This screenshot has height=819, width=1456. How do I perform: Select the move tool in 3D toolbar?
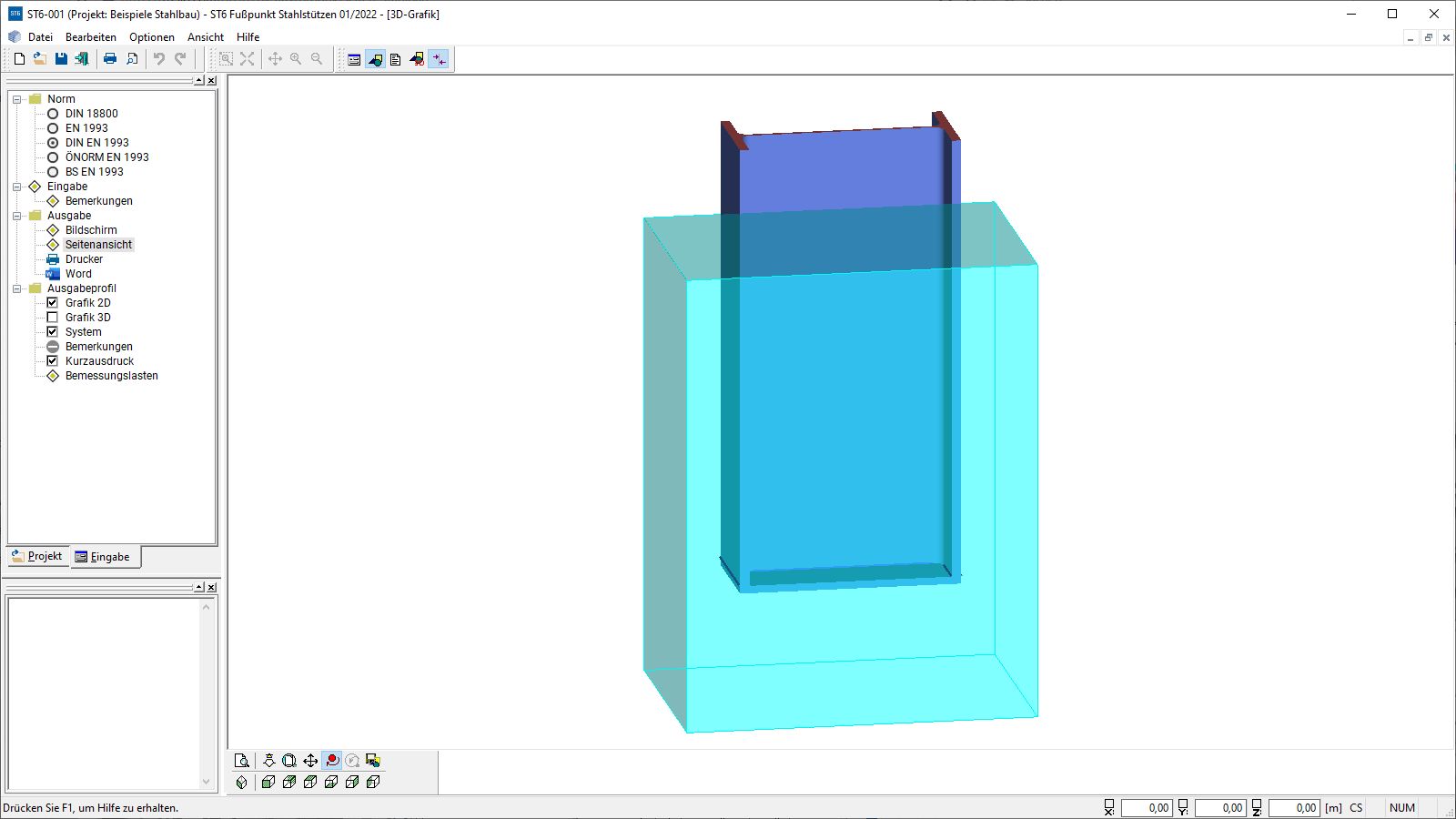pyautogui.click(x=310, y=761)
